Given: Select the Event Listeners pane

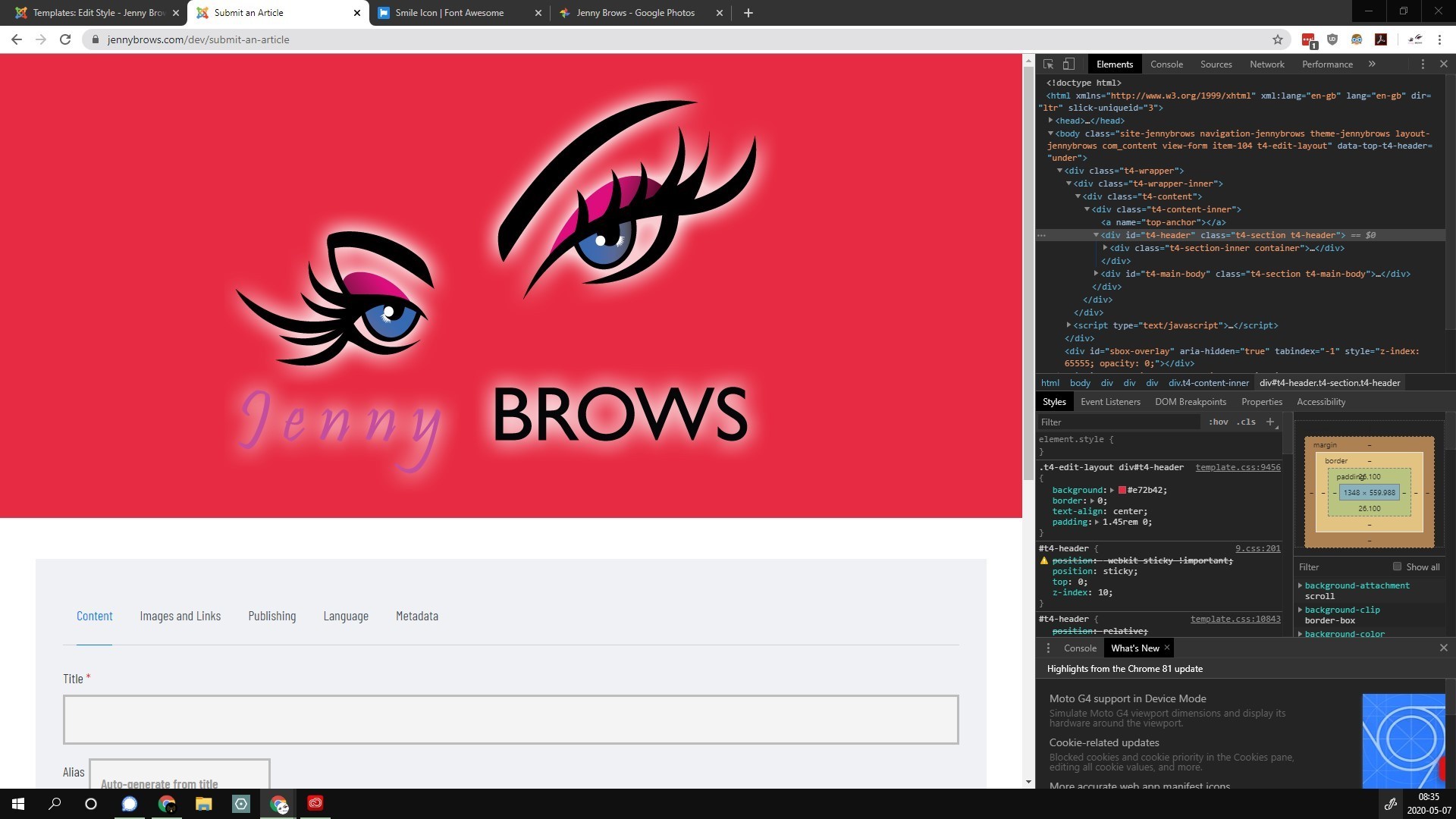Looking at the screenshot, I should (1110, 402).
